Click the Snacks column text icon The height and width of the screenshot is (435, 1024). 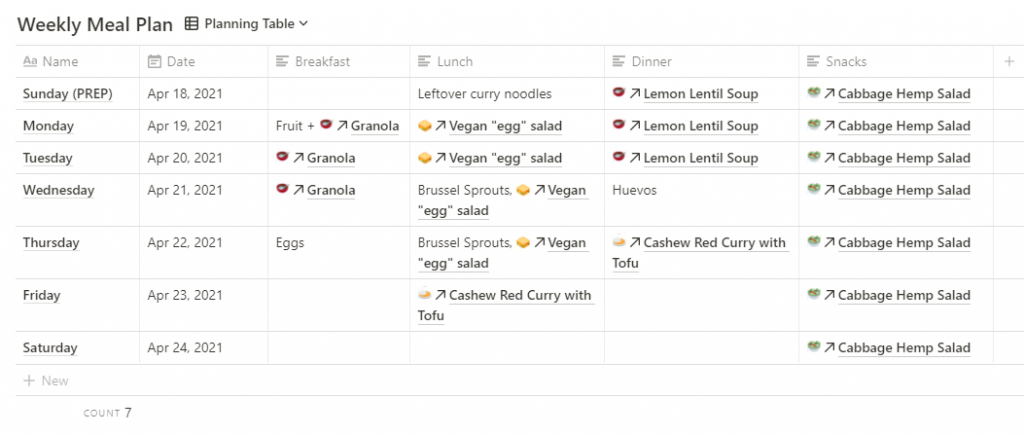(x=813, y=61)
